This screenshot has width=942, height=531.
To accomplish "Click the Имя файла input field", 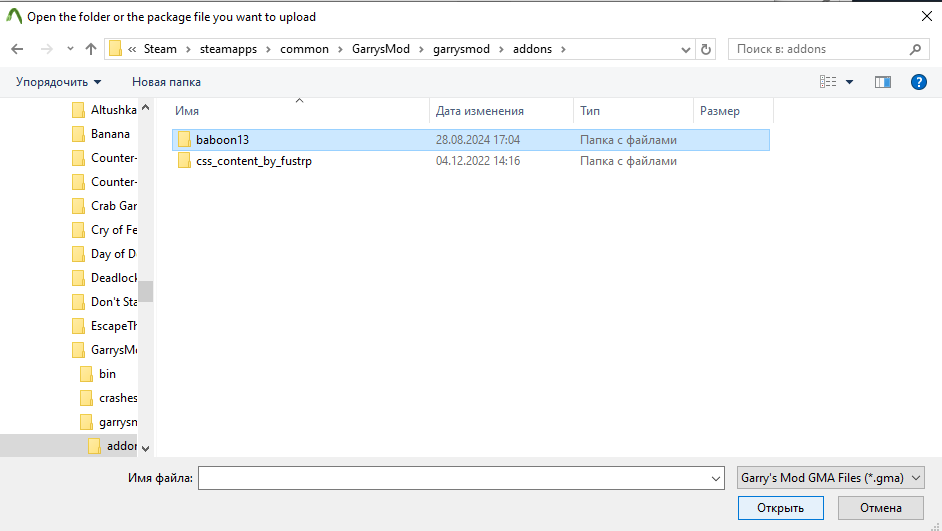I will [x=461, y=478].
